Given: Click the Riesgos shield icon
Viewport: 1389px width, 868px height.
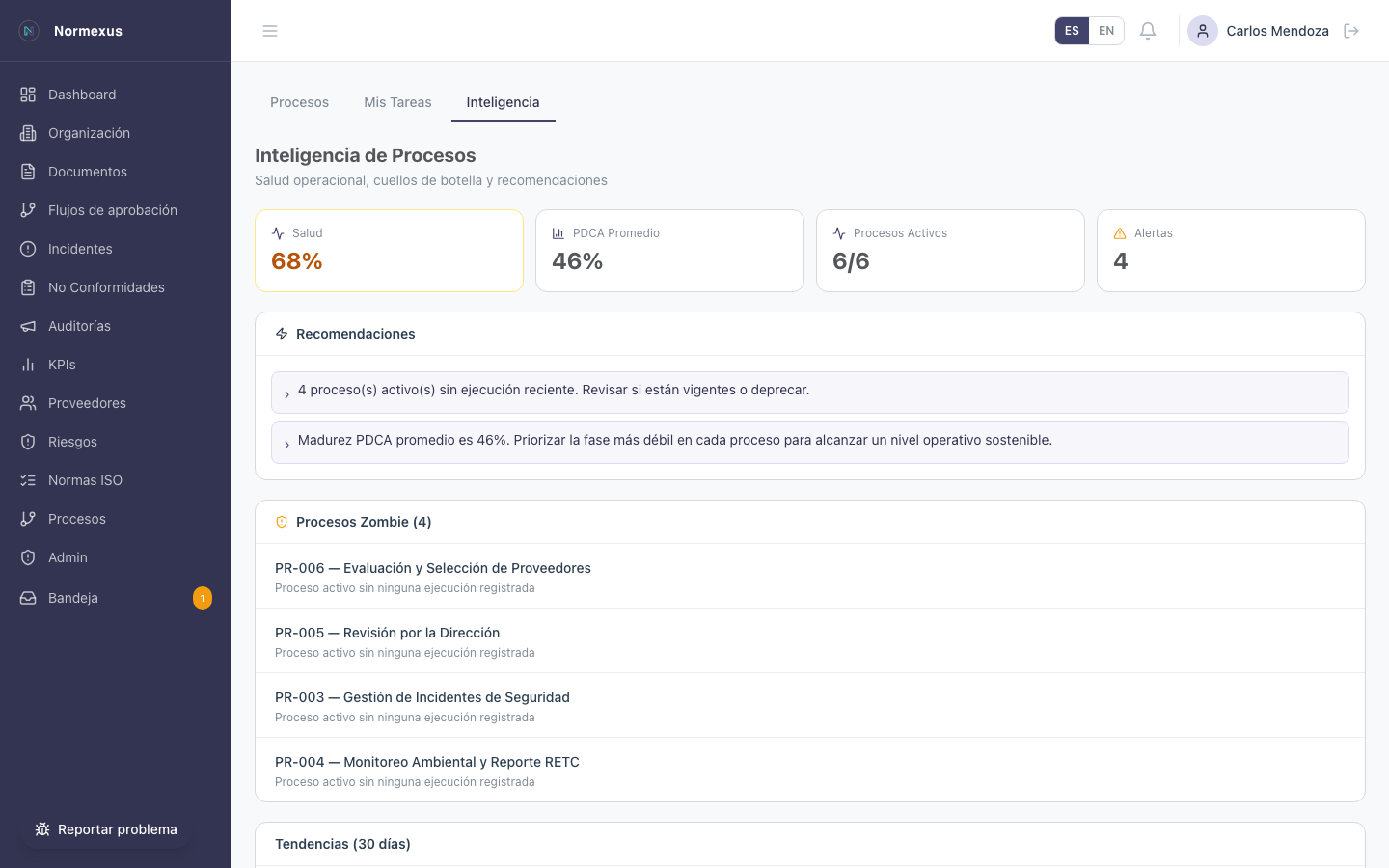Looking at the screenshot, I should (x=28, y=442).
